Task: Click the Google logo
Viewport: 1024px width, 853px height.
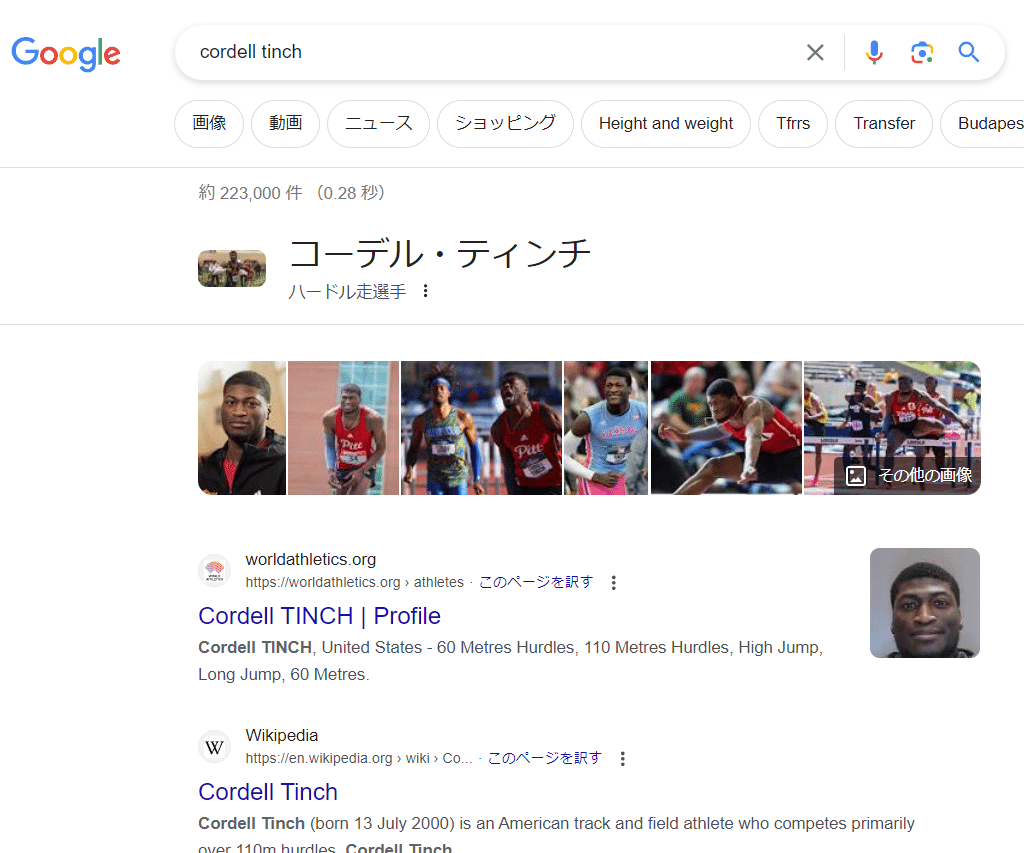Action: (x=66, y=54)
